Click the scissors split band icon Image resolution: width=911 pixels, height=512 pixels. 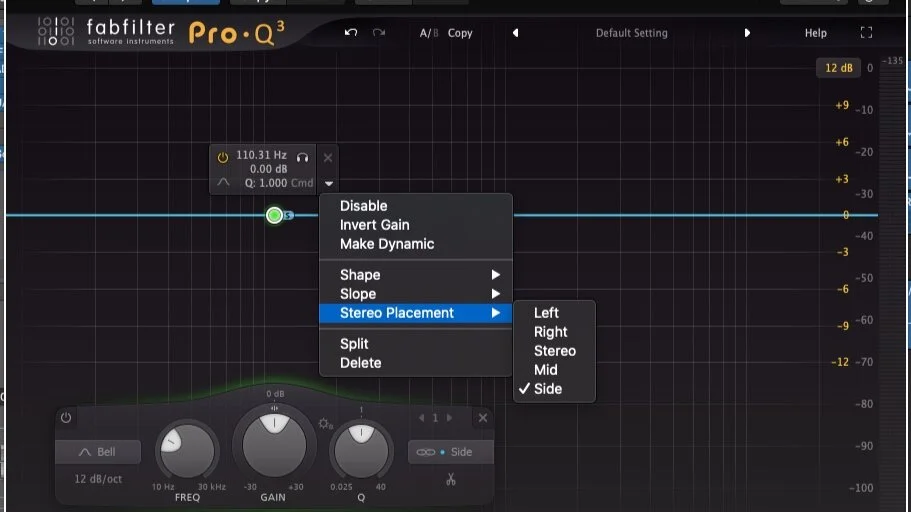coord(451,479)
